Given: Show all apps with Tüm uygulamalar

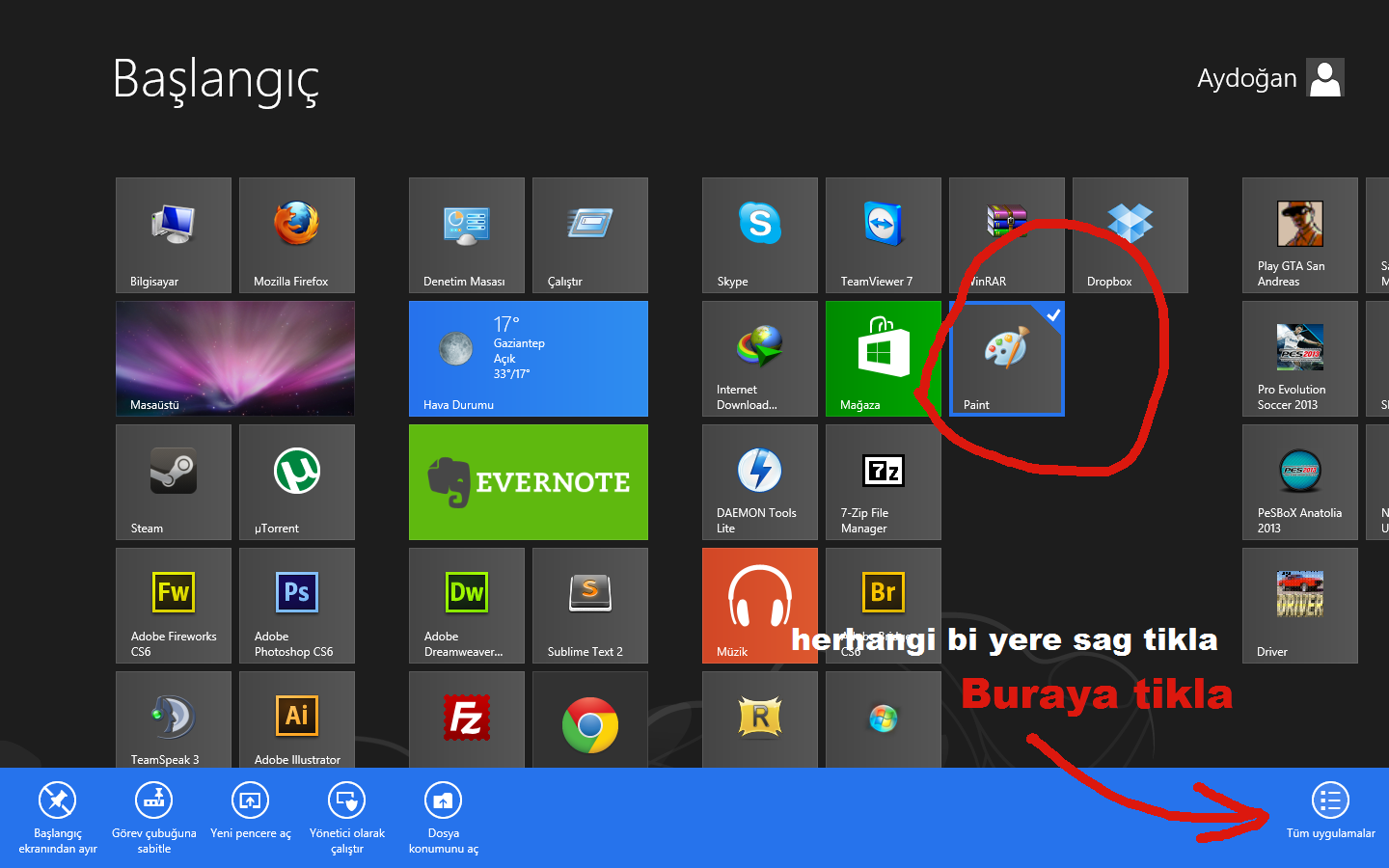Looking at the screenshot, I should tap(1331, 810).
